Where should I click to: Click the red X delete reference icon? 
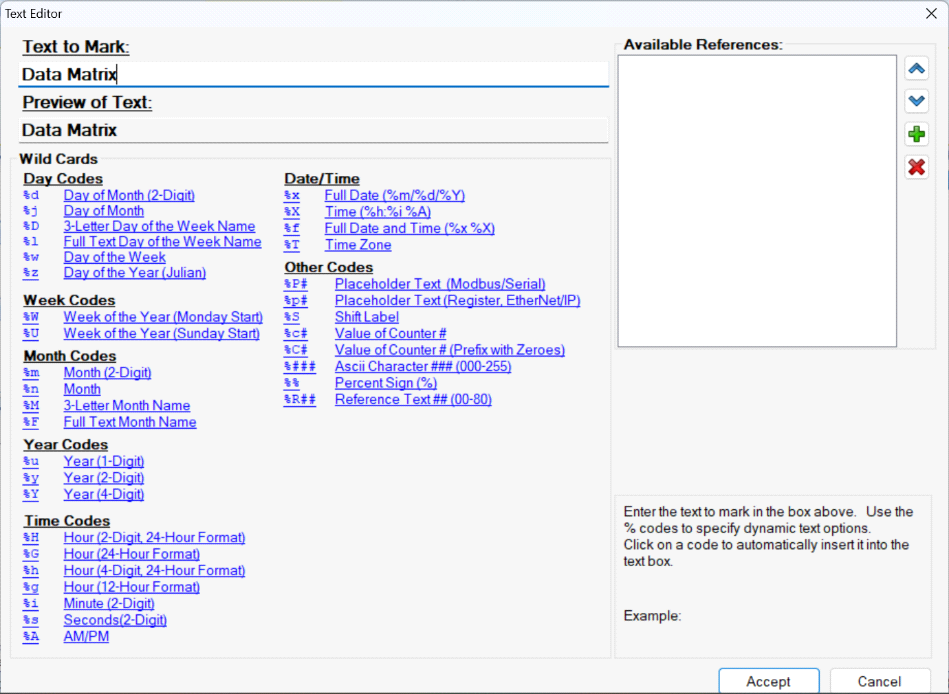pyautogui.click(x=916, y=167)
